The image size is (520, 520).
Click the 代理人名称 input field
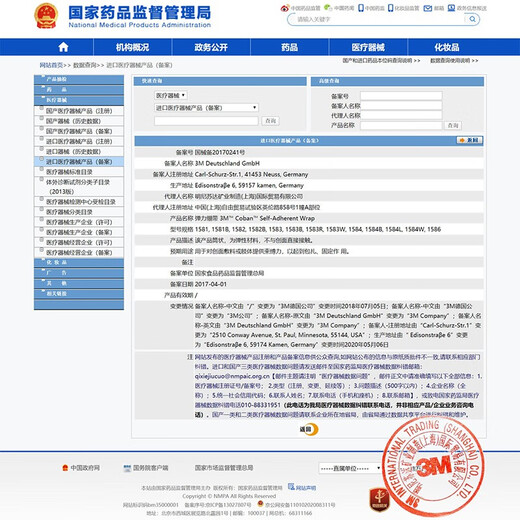coord(401,115)
